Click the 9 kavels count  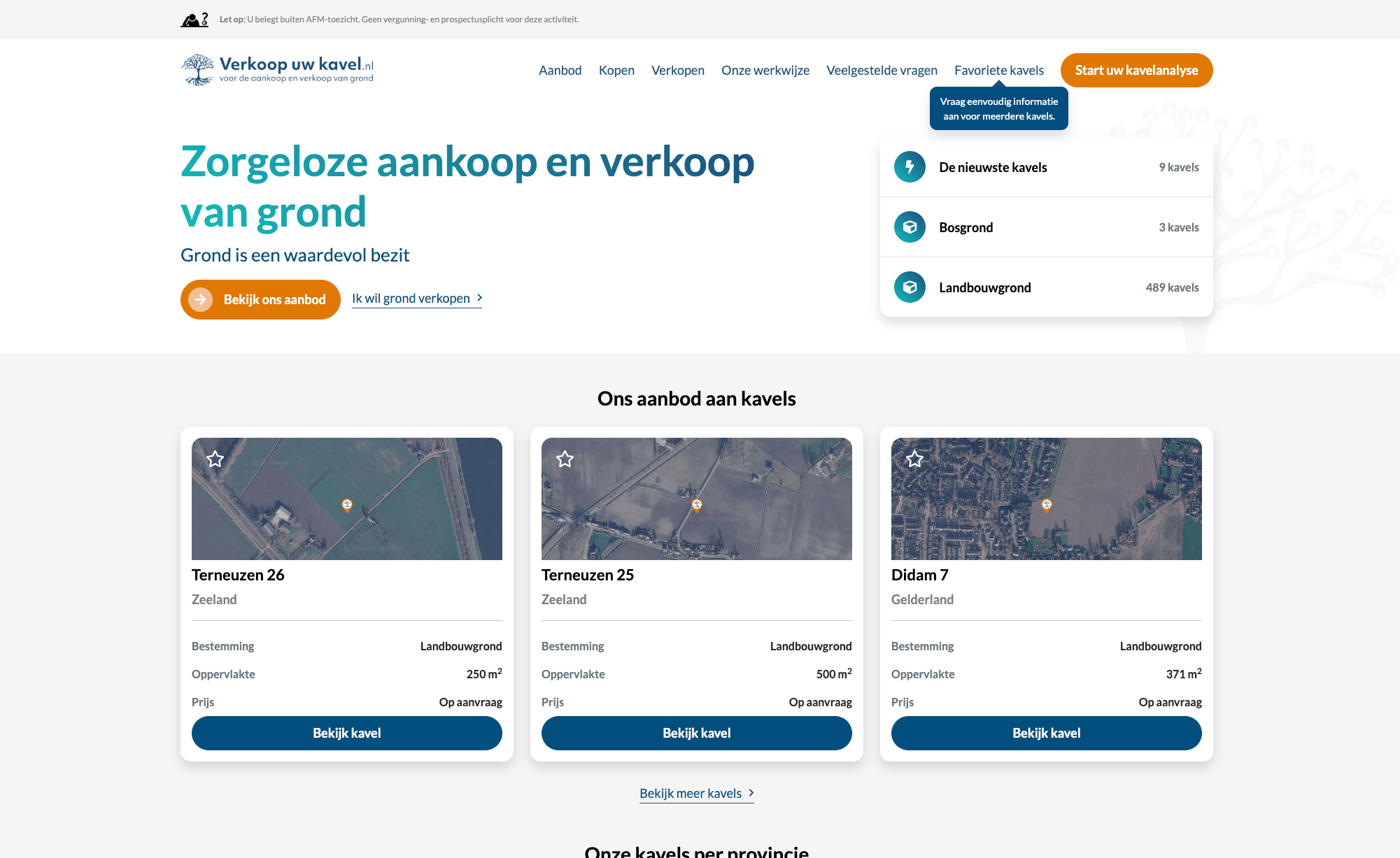tap(1179, 167)
